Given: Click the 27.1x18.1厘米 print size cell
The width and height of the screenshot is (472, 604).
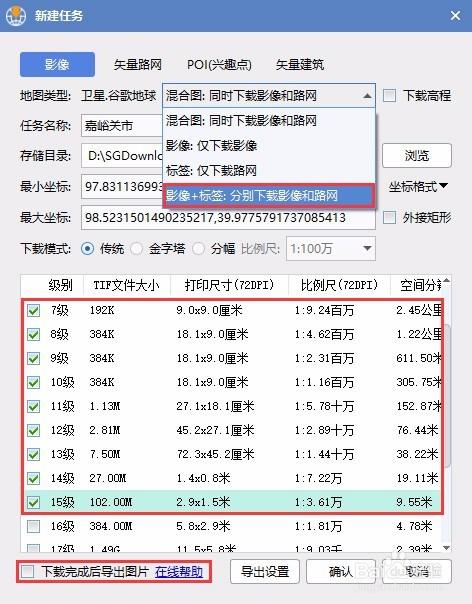Looking at the screenshot, I should coord(215,406).
